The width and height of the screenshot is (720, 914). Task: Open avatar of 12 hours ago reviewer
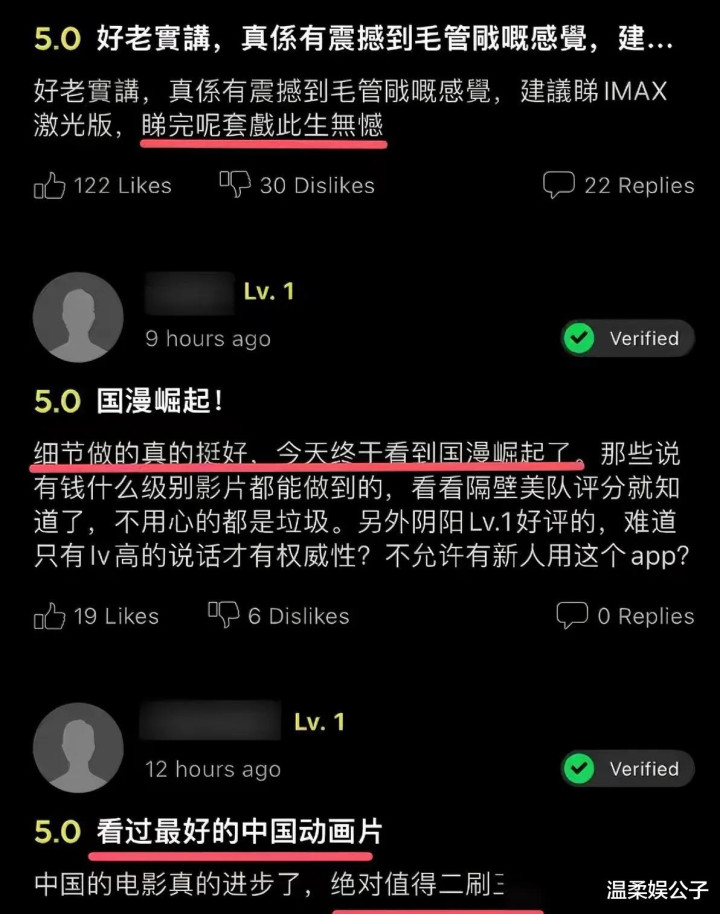[78, 748]
